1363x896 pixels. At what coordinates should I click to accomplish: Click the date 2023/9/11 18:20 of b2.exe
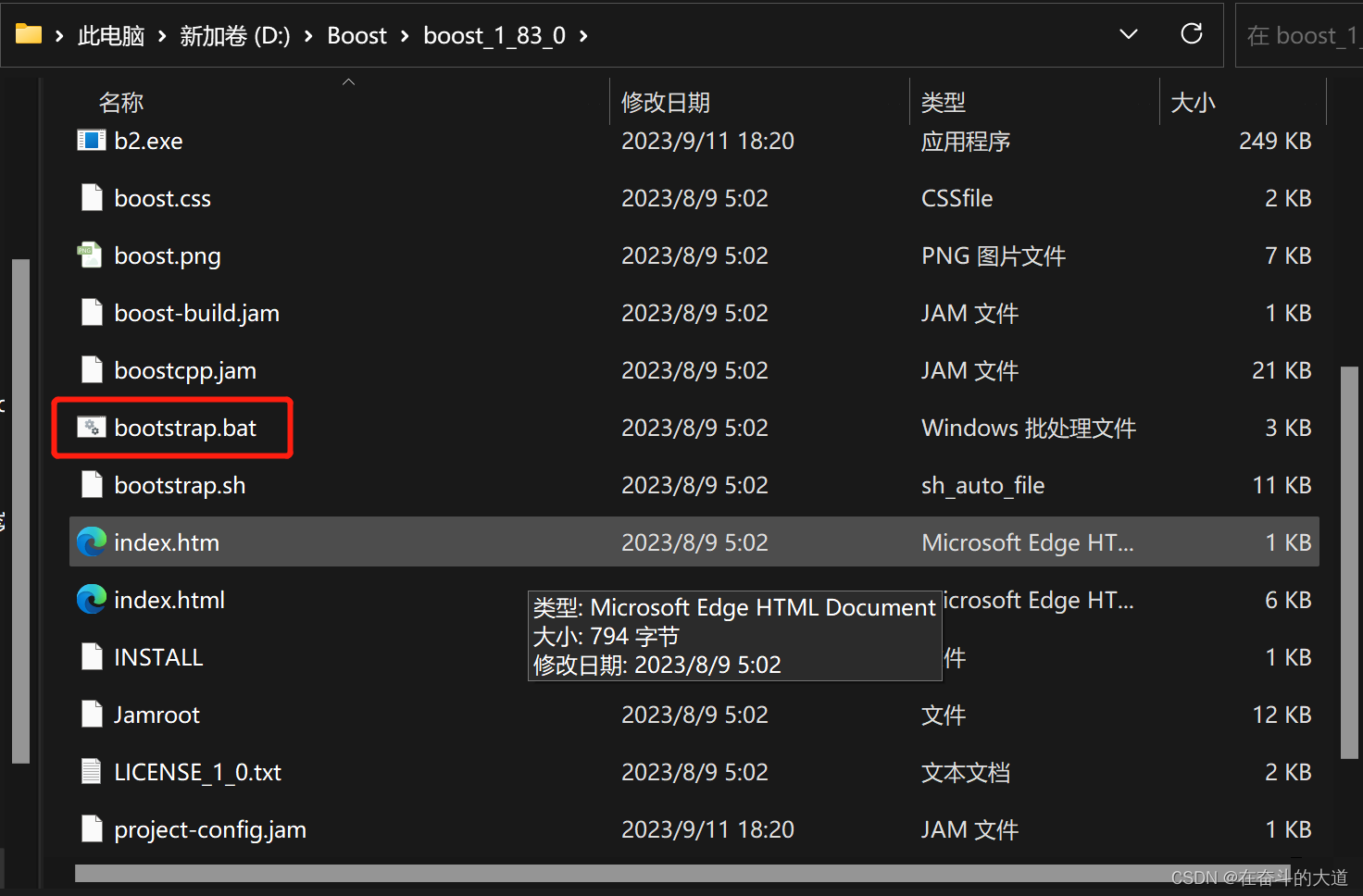pyautogui.click(x=707, y=141)
